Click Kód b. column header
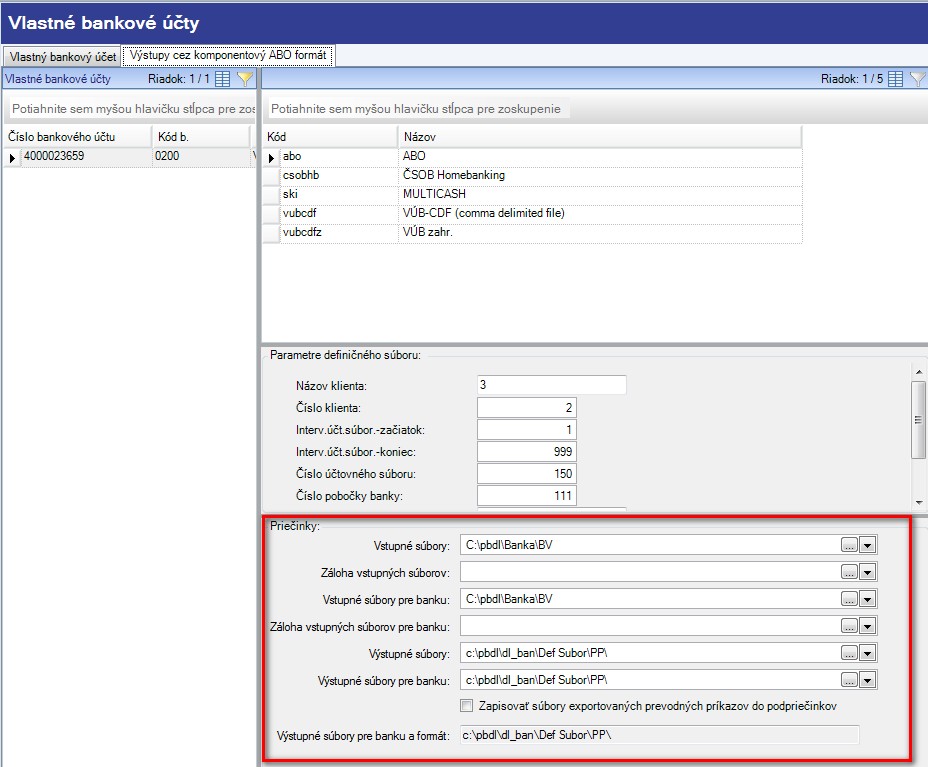The width and height of the screenshot is (928, 767). [201, 137]
